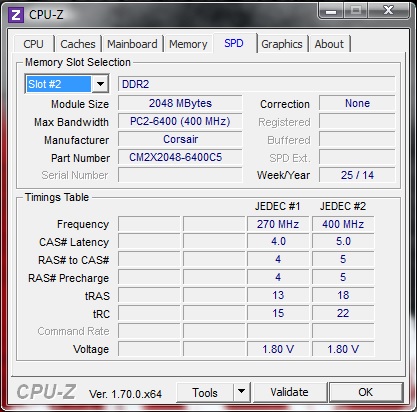The height and width of the screenshot is (412, 417).
Task: Expand the memory slot dropdown arrow
Action: pyautogui.click(x=100, y=84)
